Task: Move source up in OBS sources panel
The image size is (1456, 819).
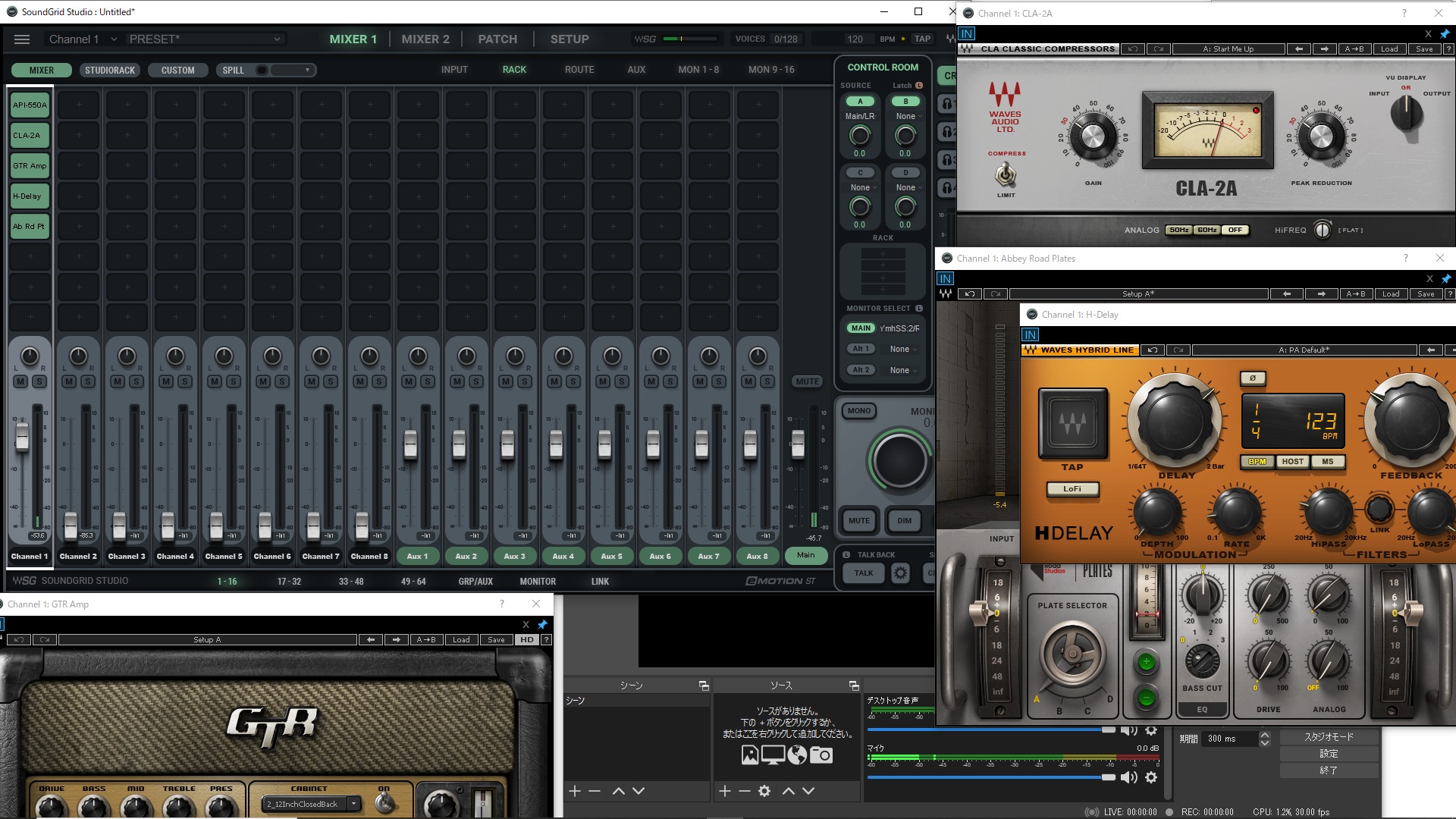Action: (789, 791)
